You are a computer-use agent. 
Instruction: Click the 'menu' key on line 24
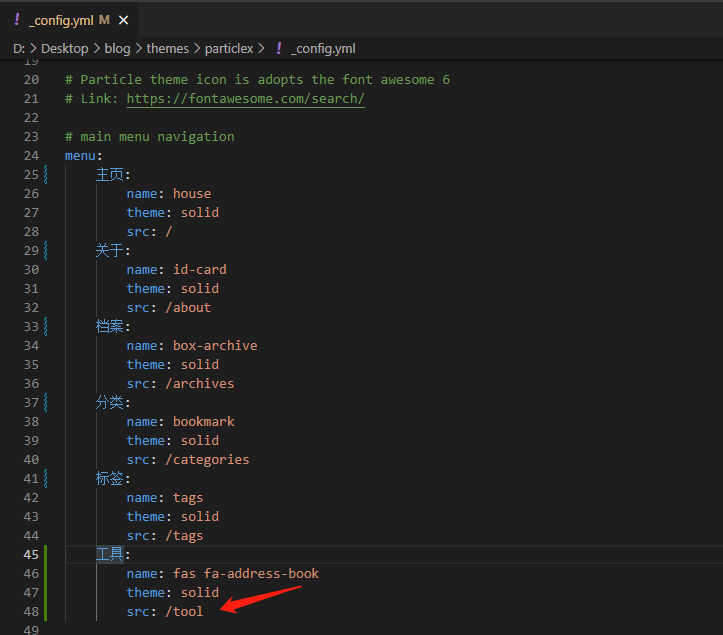pyautogui.click(x=80, y=156)
